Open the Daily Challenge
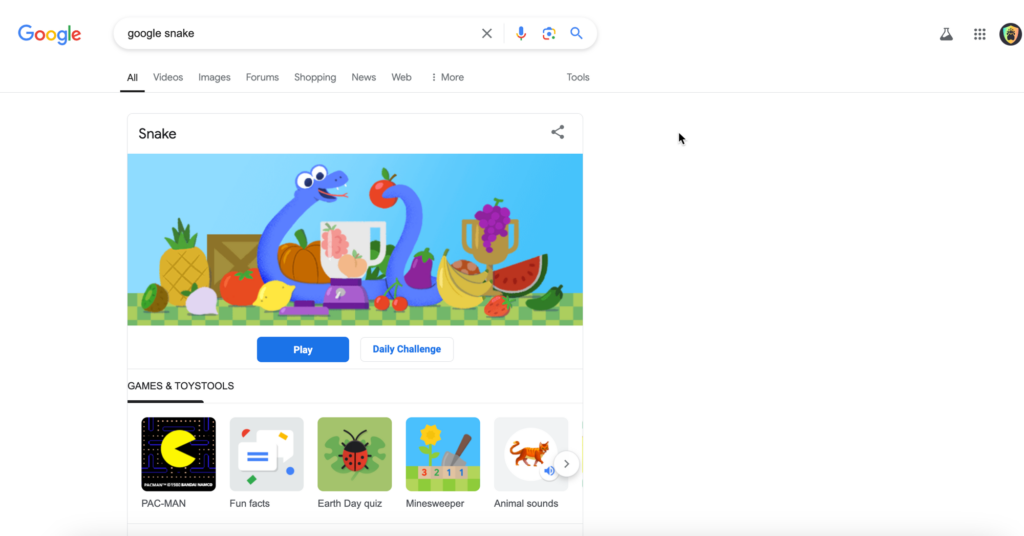Image resolution: width=1024 pixels, height=536 pixels. (x=407, y=349)
